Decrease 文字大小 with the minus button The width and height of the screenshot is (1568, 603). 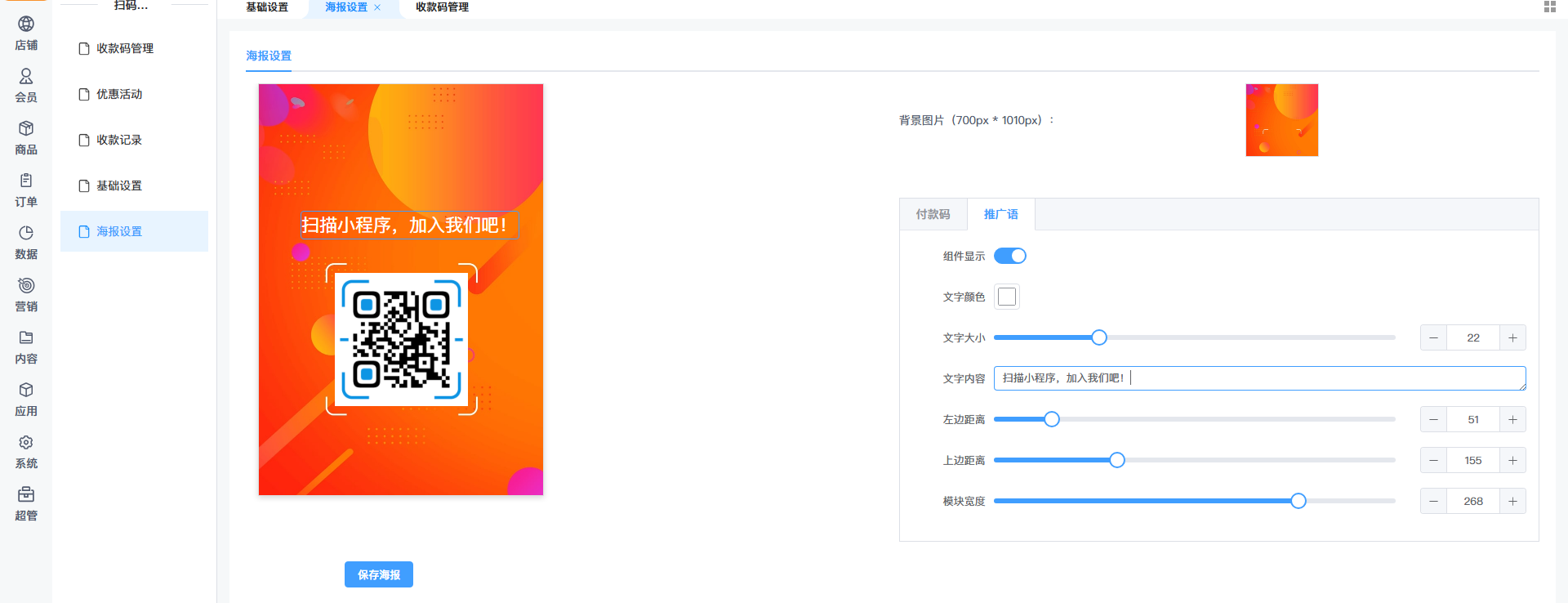coord(1433,337)
